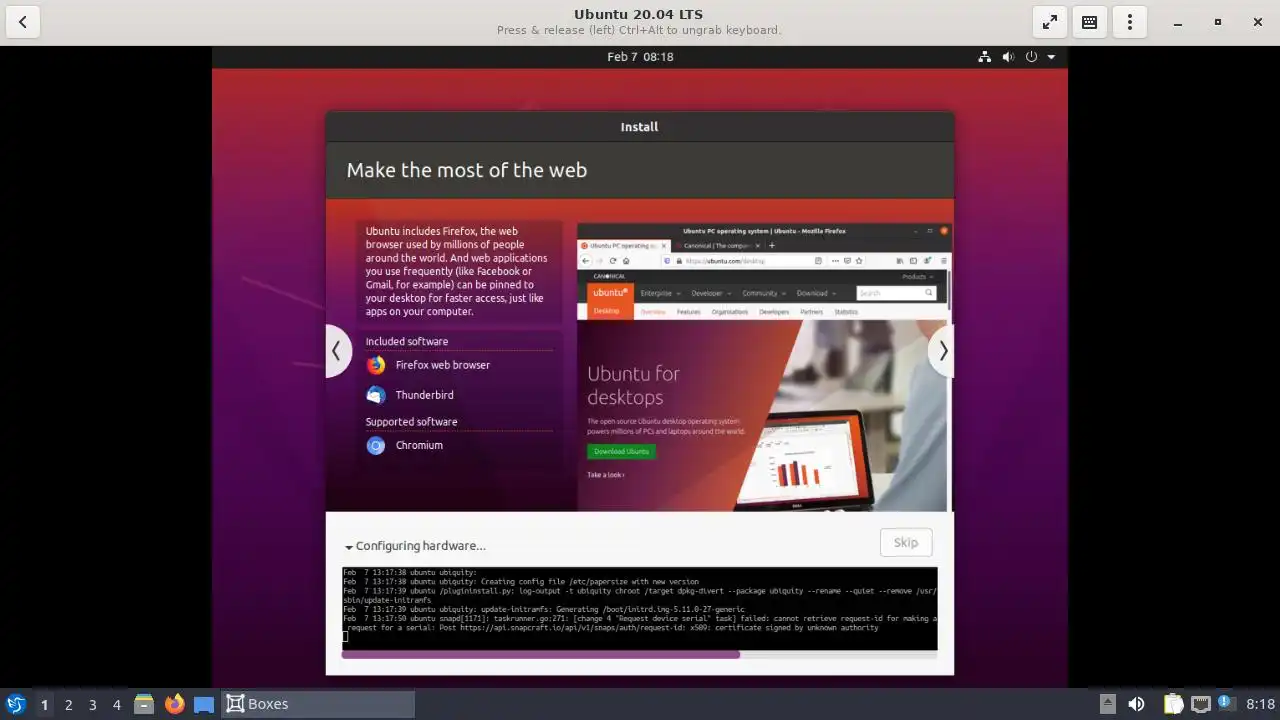The height and width of the screenshot is (720, 1280).
Task: Open the guest clock 'Feb 7 08:18'
Action: pos(640,57)
